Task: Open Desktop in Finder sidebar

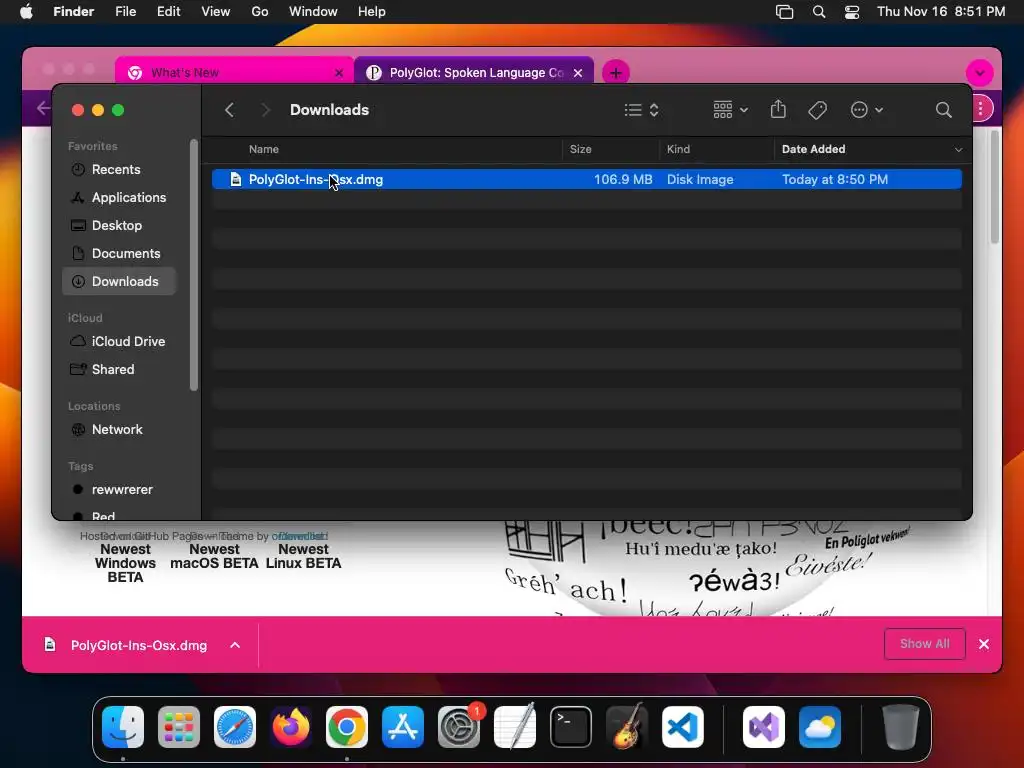Action: tap(116, 225)
